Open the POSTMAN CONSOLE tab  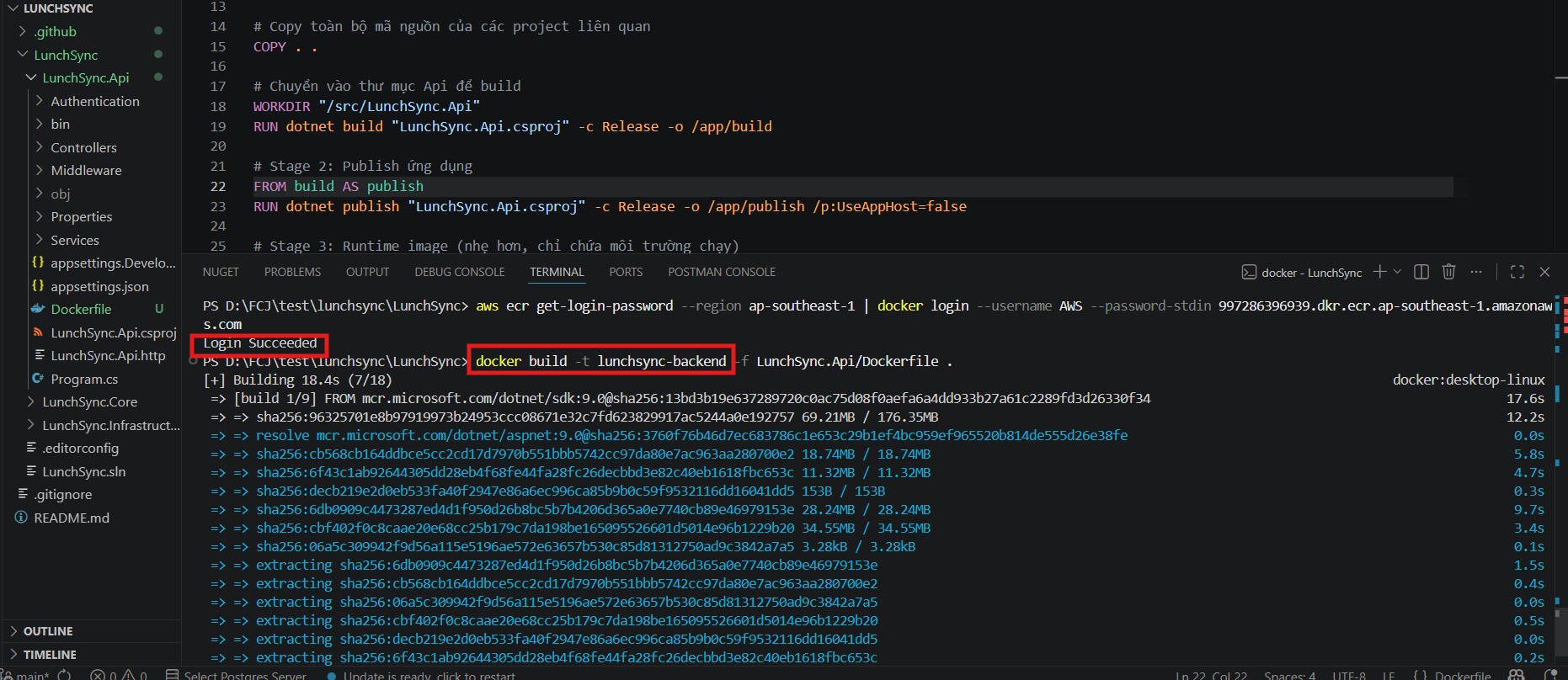pyautogui.click(x=722, y=272)
